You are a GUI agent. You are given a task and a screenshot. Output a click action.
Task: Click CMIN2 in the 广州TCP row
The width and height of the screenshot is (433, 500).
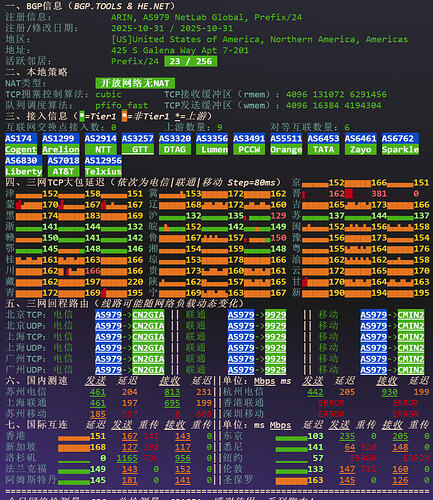tap(411, 359)
